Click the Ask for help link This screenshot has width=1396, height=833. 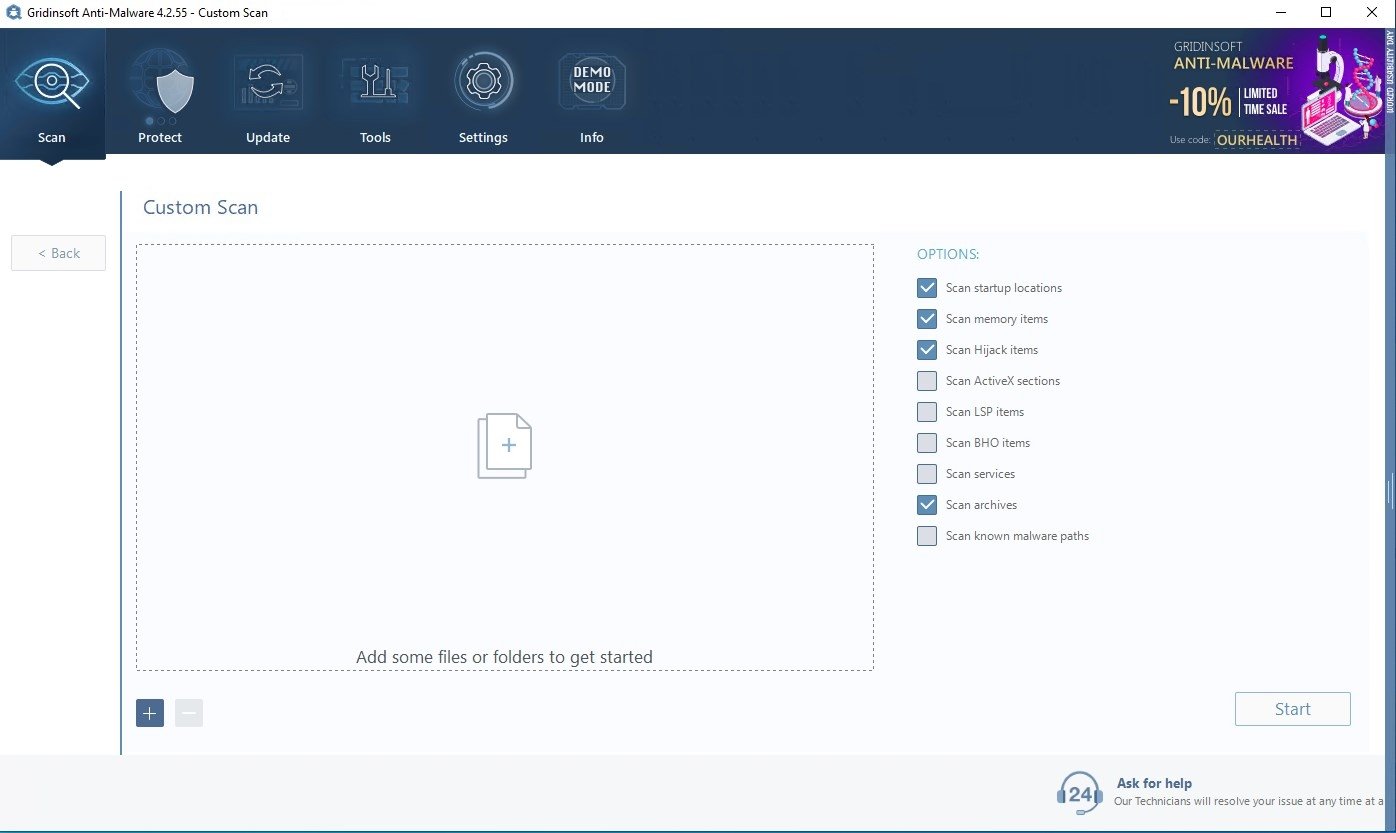pyautogui.click(x=1154, y=783)
